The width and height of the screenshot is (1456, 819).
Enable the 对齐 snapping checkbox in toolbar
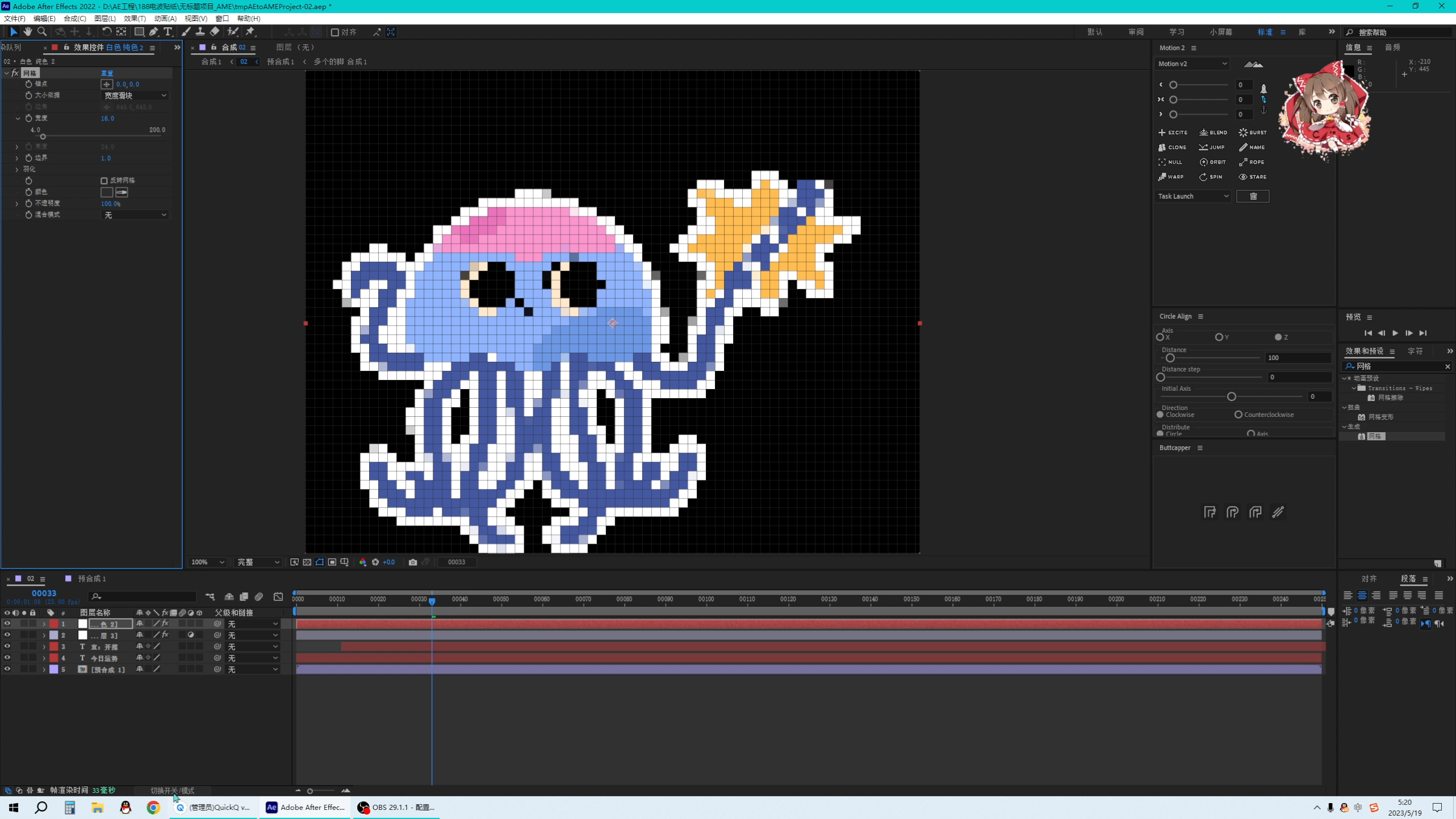pos(335,32)
